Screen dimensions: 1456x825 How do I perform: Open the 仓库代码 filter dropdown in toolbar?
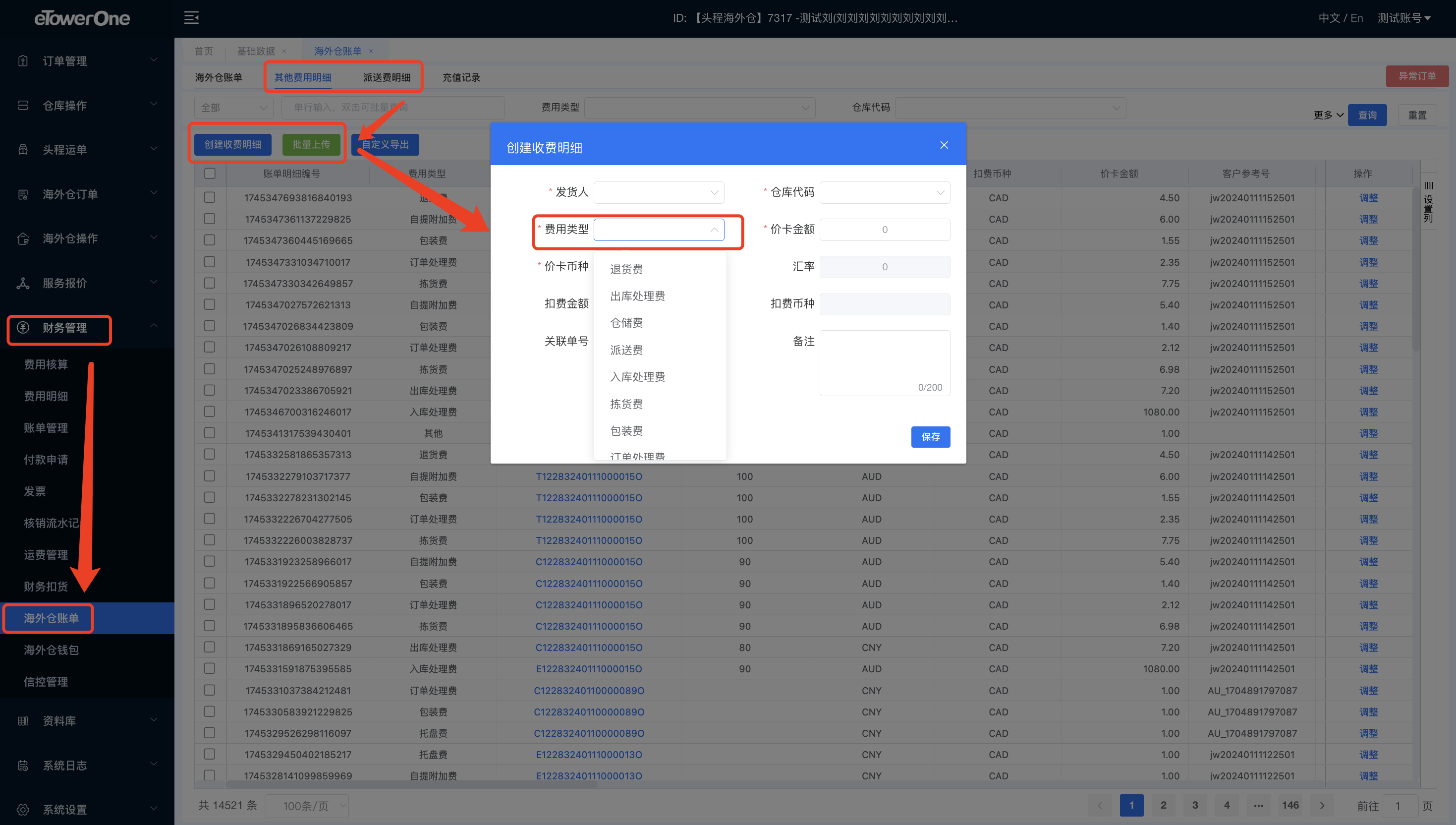tap(1010, 107)
